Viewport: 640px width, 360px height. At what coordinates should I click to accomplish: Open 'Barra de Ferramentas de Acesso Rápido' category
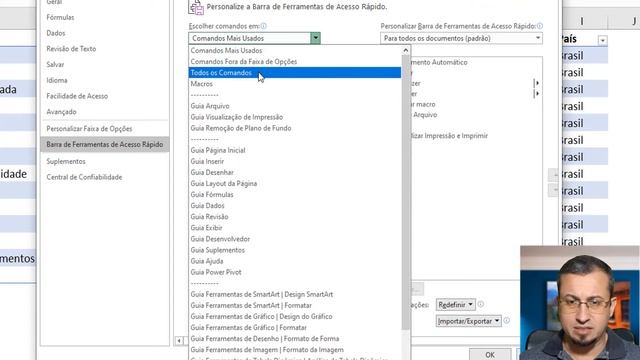pyautogui.click(x=104, y=144)
